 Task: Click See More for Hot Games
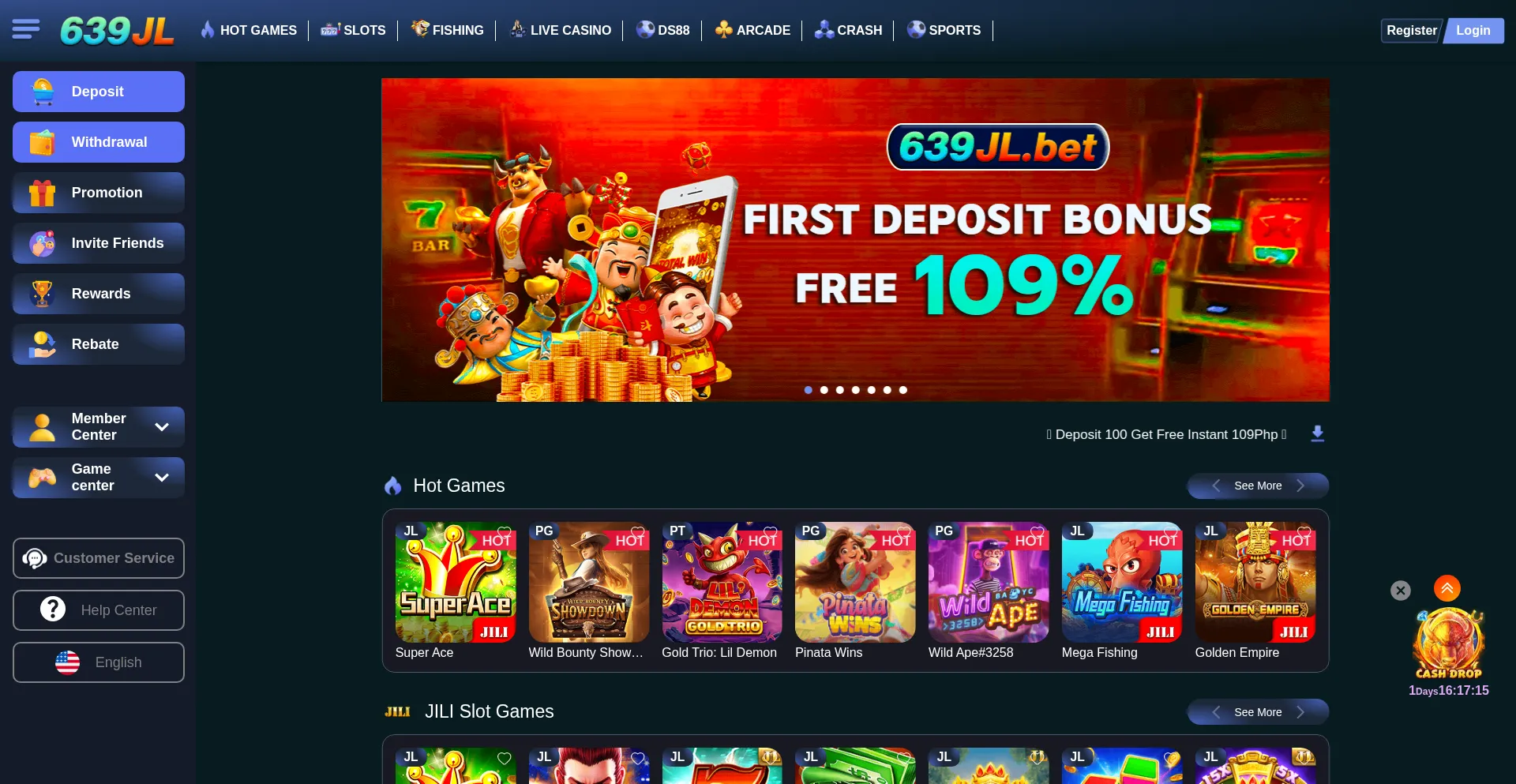click(1258, 486)
